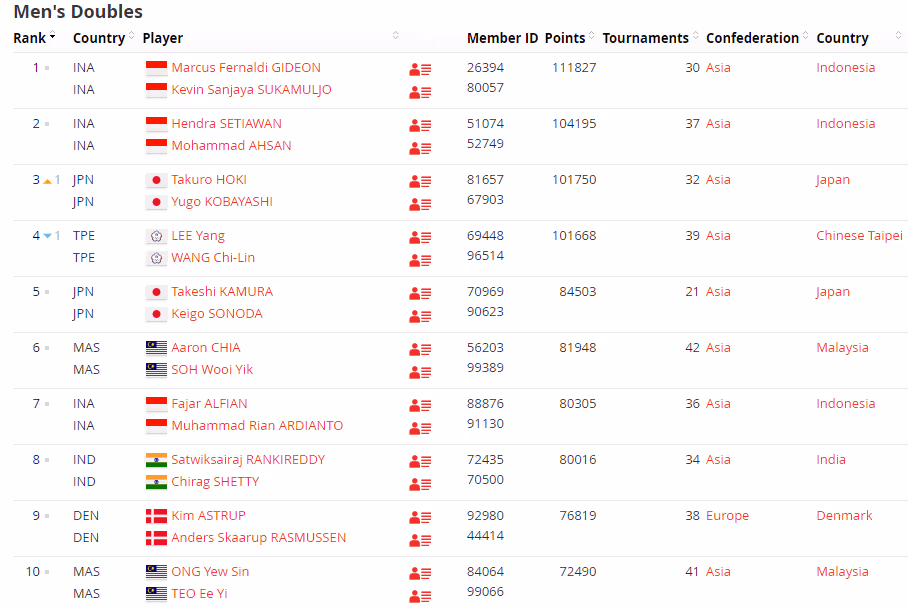Open Satwiksairaj RANKIREDDY player page

click(248, 460)
